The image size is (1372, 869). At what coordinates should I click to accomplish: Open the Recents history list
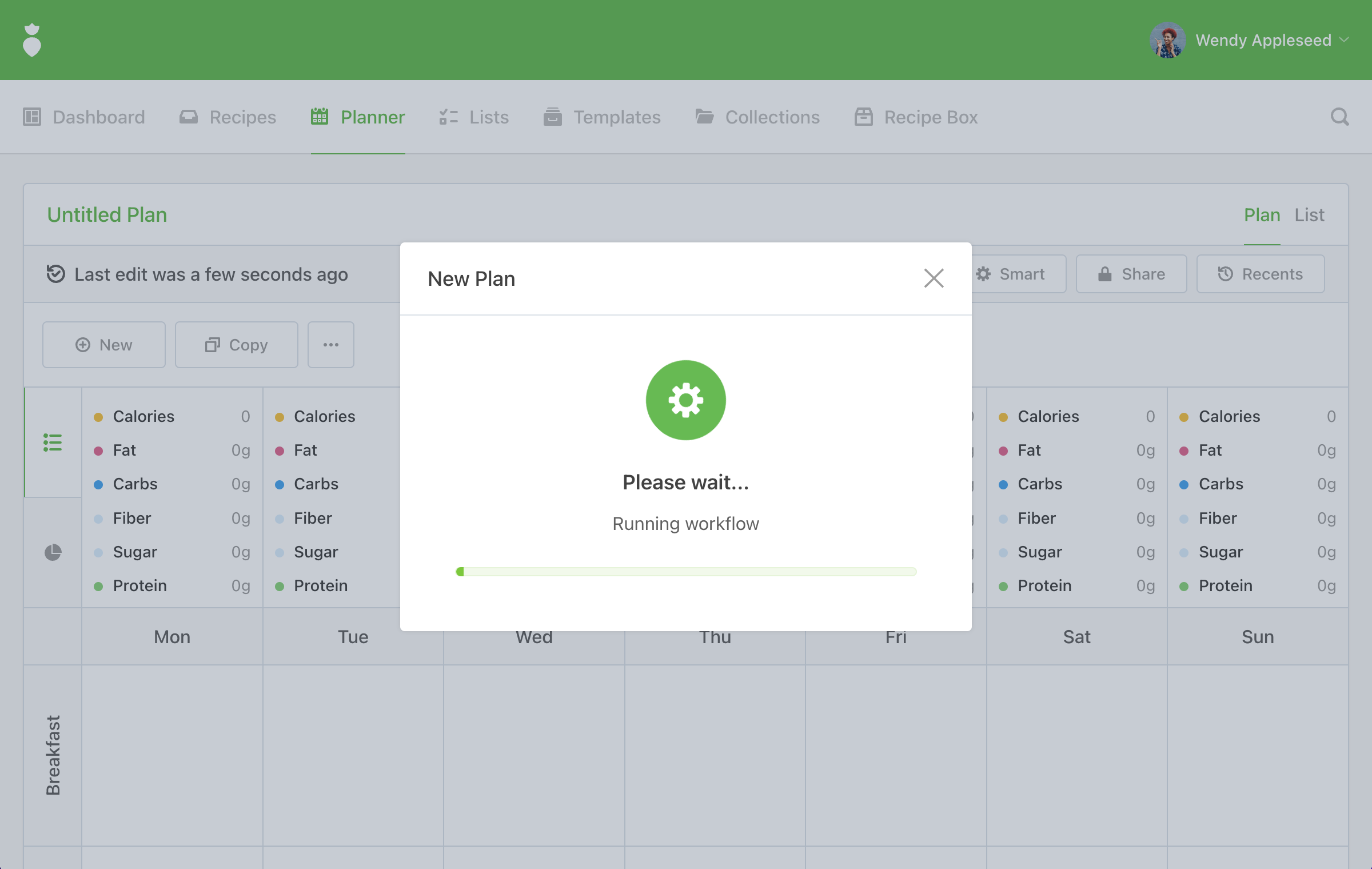coord(1261,274)
